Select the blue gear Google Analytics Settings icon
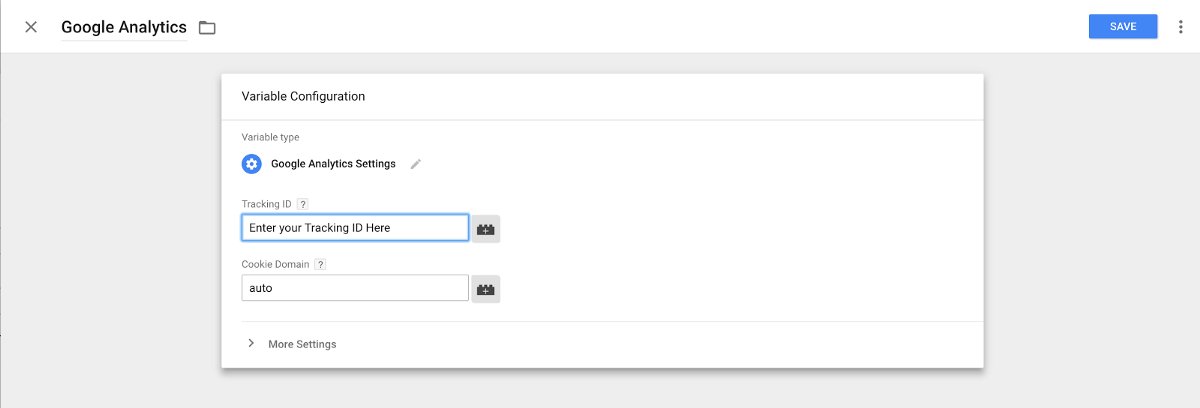The width and height of the screenshot is (1200, 408). [x=251, y=164]
